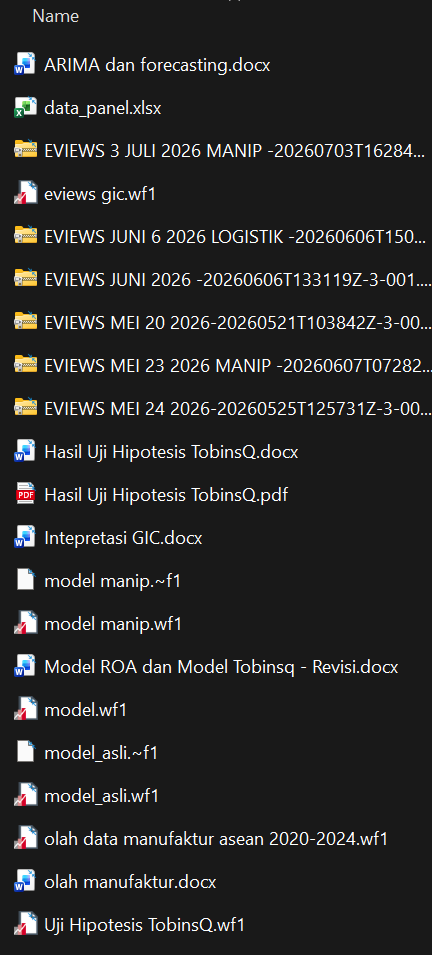The image size is (432, 955).
Task: Select file name ARIMA dan forecasting.docx
Action: pyautogui.click(x=157, y=65)
